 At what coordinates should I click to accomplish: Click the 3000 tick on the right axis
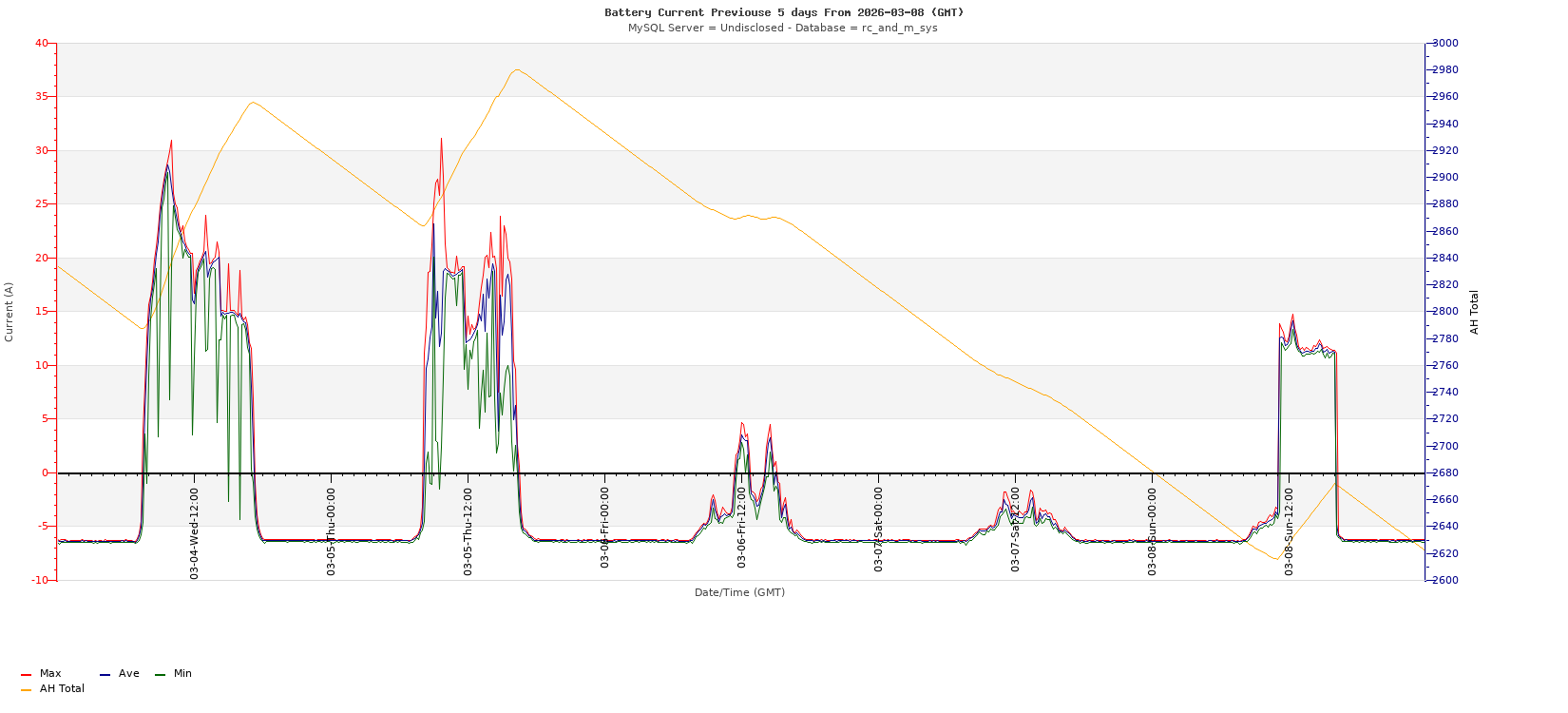(1444, 44)
